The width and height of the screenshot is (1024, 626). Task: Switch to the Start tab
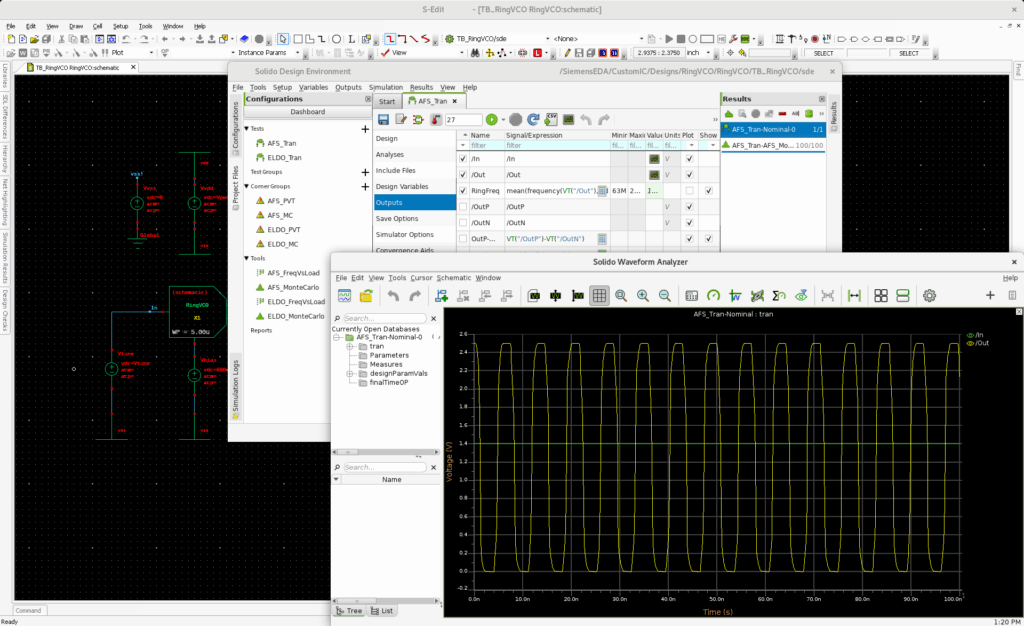click(387, 101)
